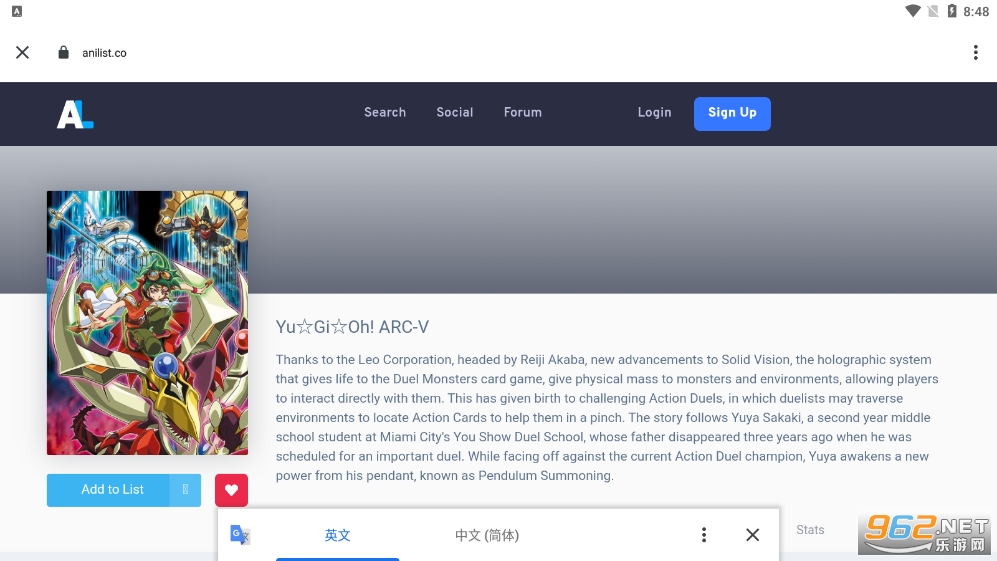
Task: Click the battery status icon
Action: pos(952,11)
